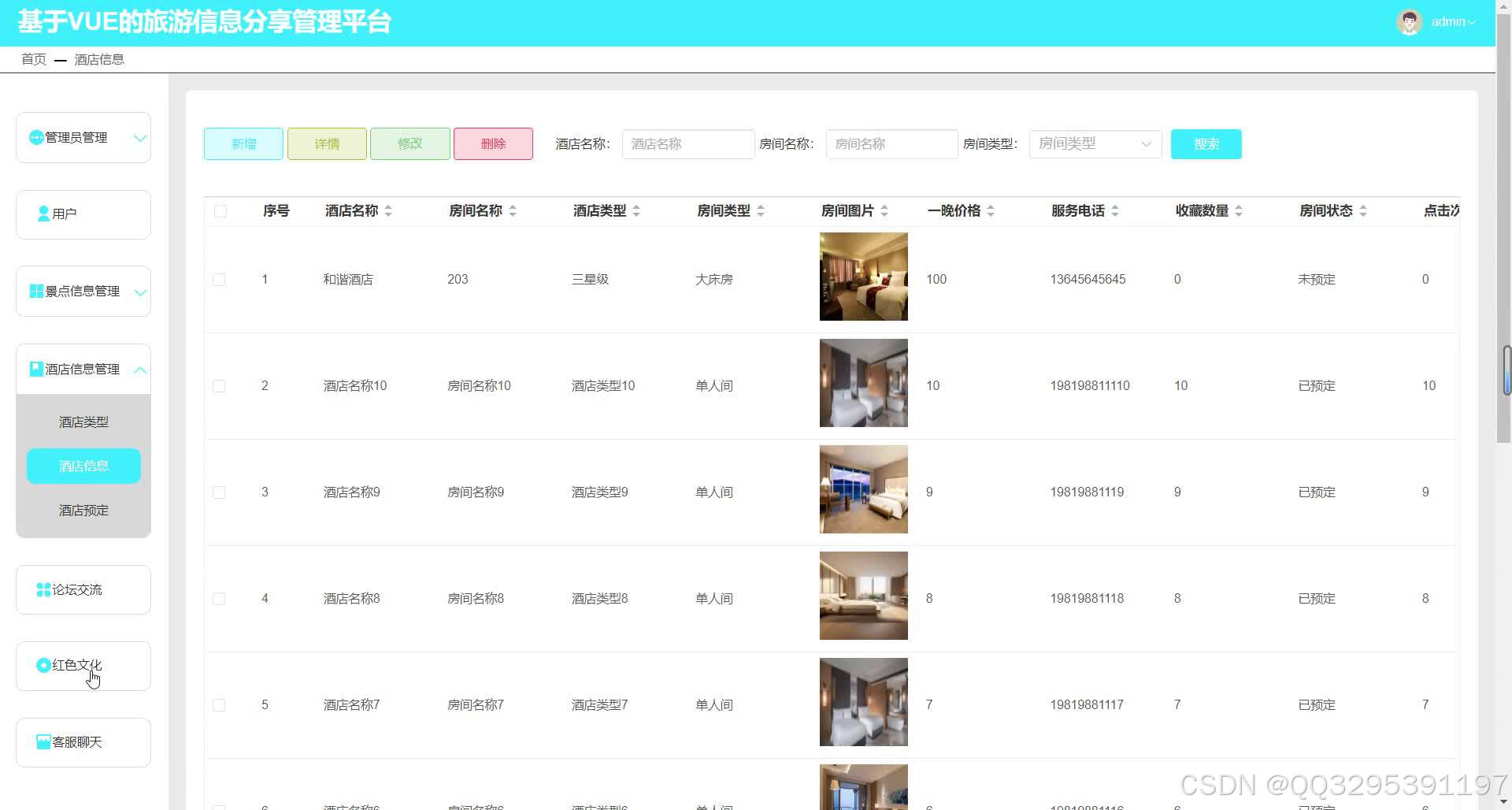Click the 酒店信息管理 bookmark icon

[36, 369]
